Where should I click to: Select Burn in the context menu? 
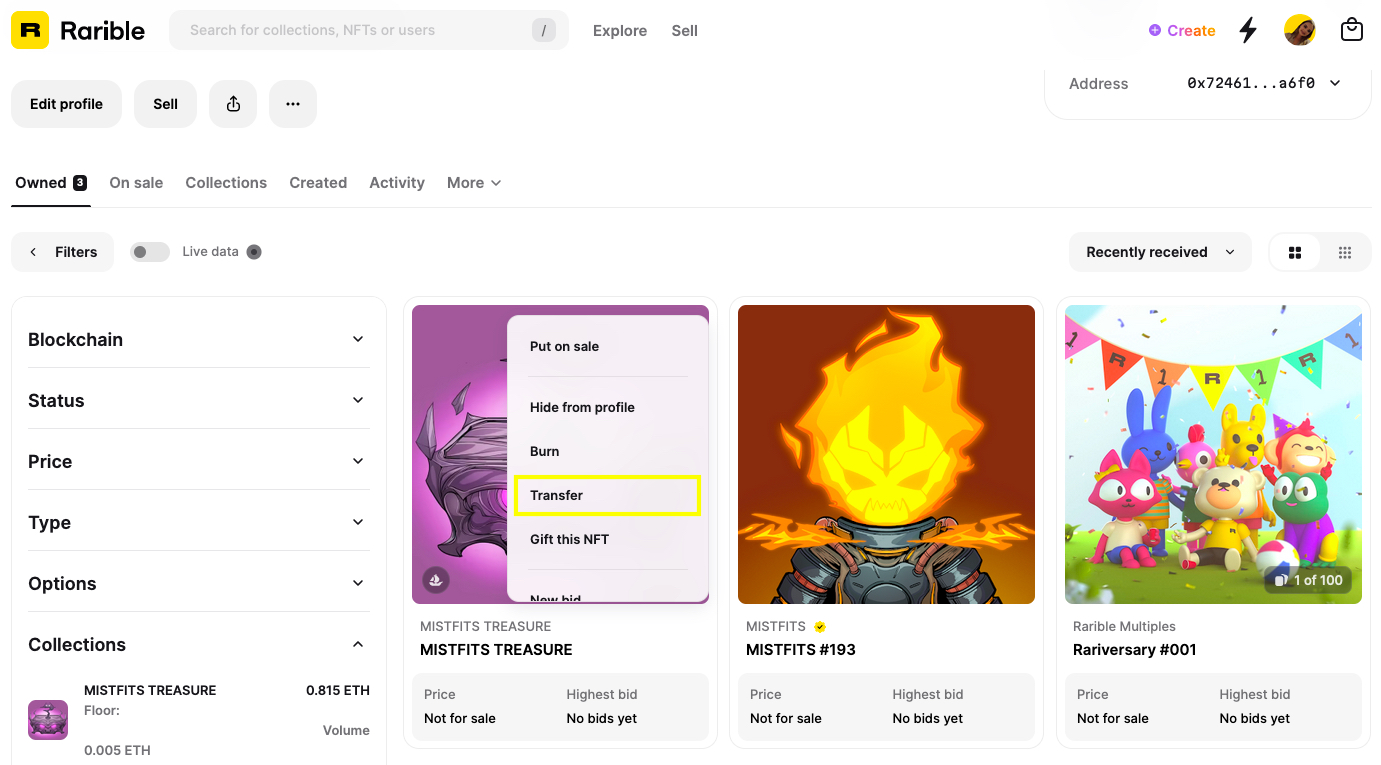(x=608, y=451)
